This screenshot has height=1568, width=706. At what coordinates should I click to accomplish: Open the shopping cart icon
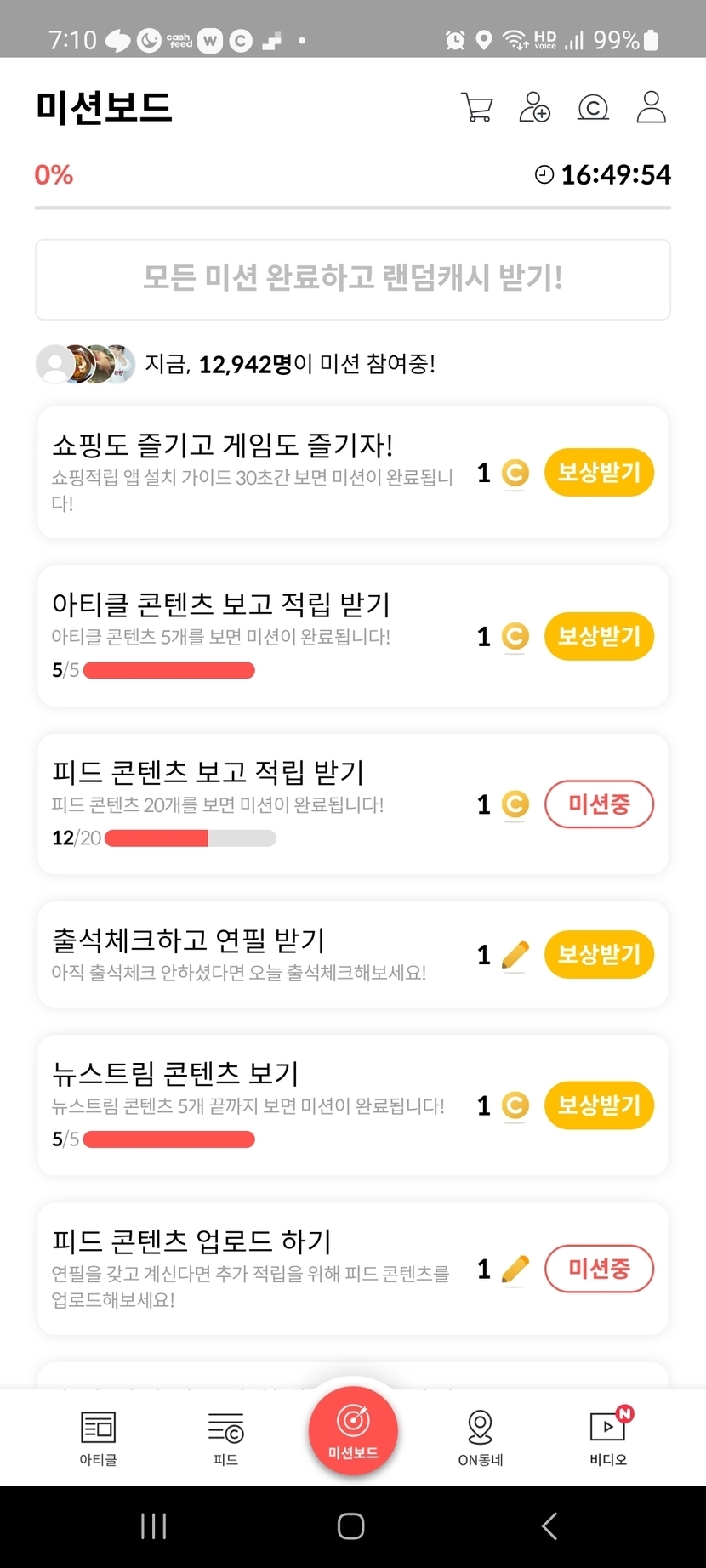coord(476,107)
